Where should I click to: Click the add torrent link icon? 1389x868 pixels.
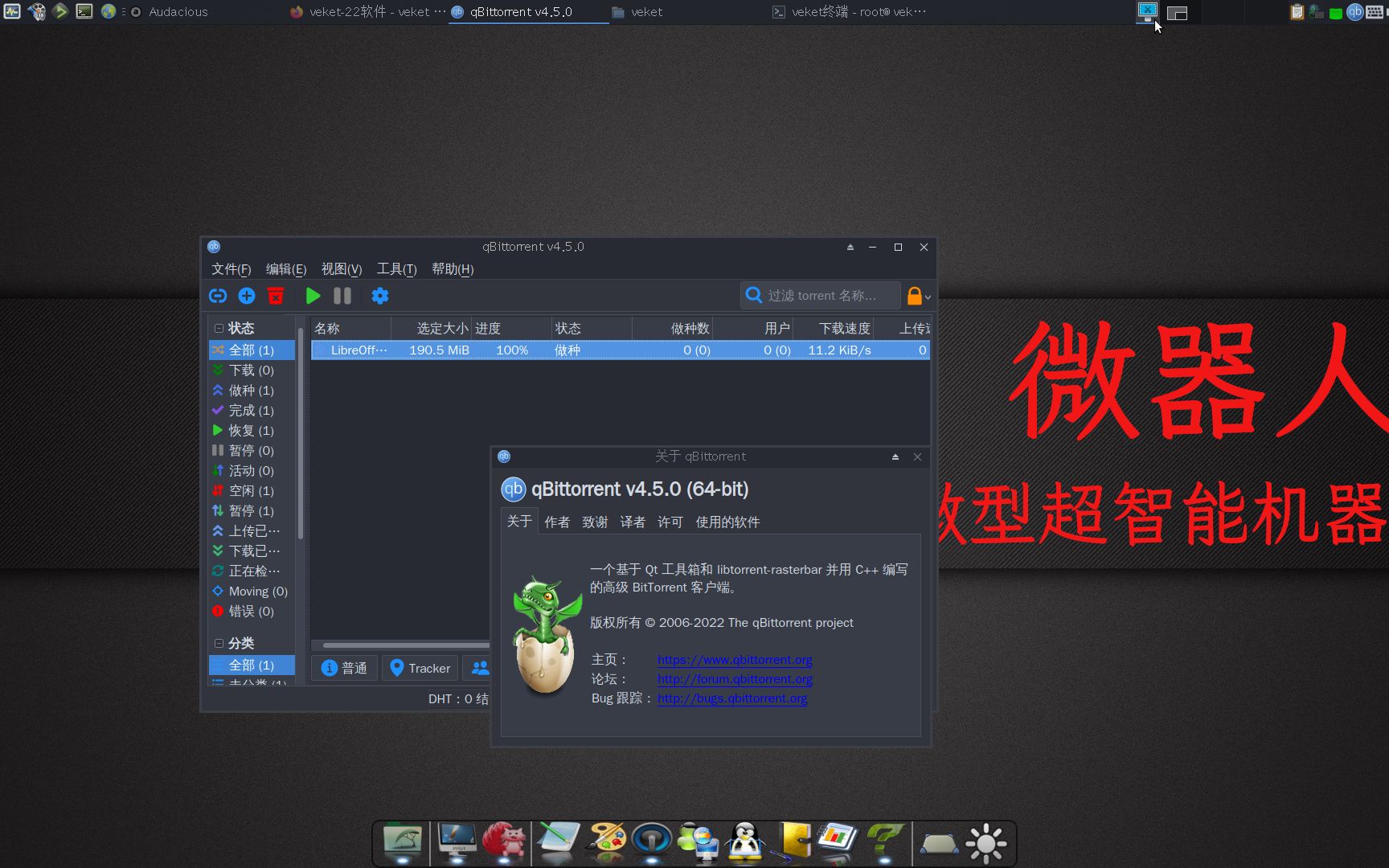pyautogui.click(x=218, y=296)
